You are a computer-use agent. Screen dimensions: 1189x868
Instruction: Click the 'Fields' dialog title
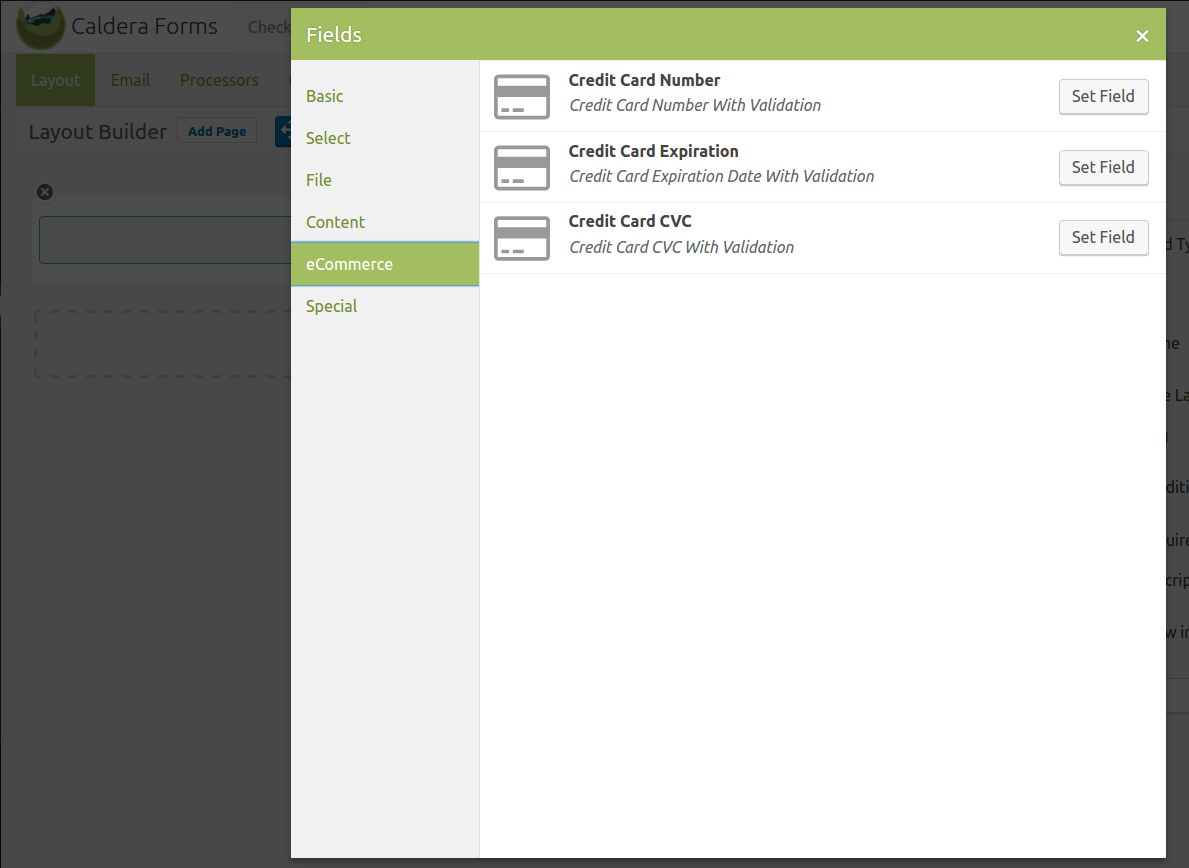(x=334, y=35)
